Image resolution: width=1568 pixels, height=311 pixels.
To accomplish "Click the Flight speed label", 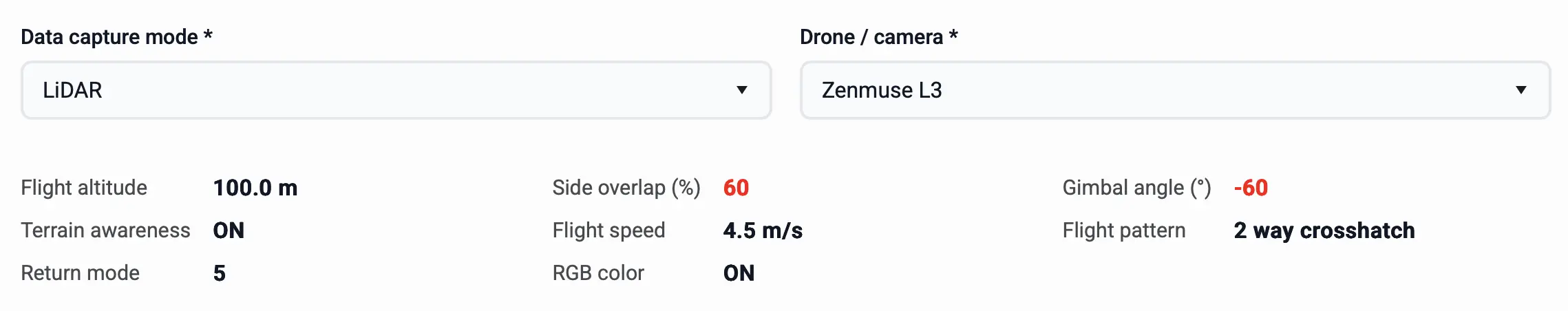I will [608, 230].
